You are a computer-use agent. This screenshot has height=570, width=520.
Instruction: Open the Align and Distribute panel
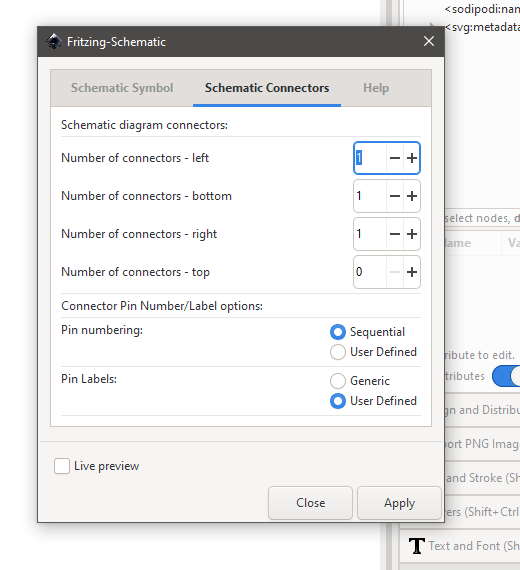tap(482, 410)
